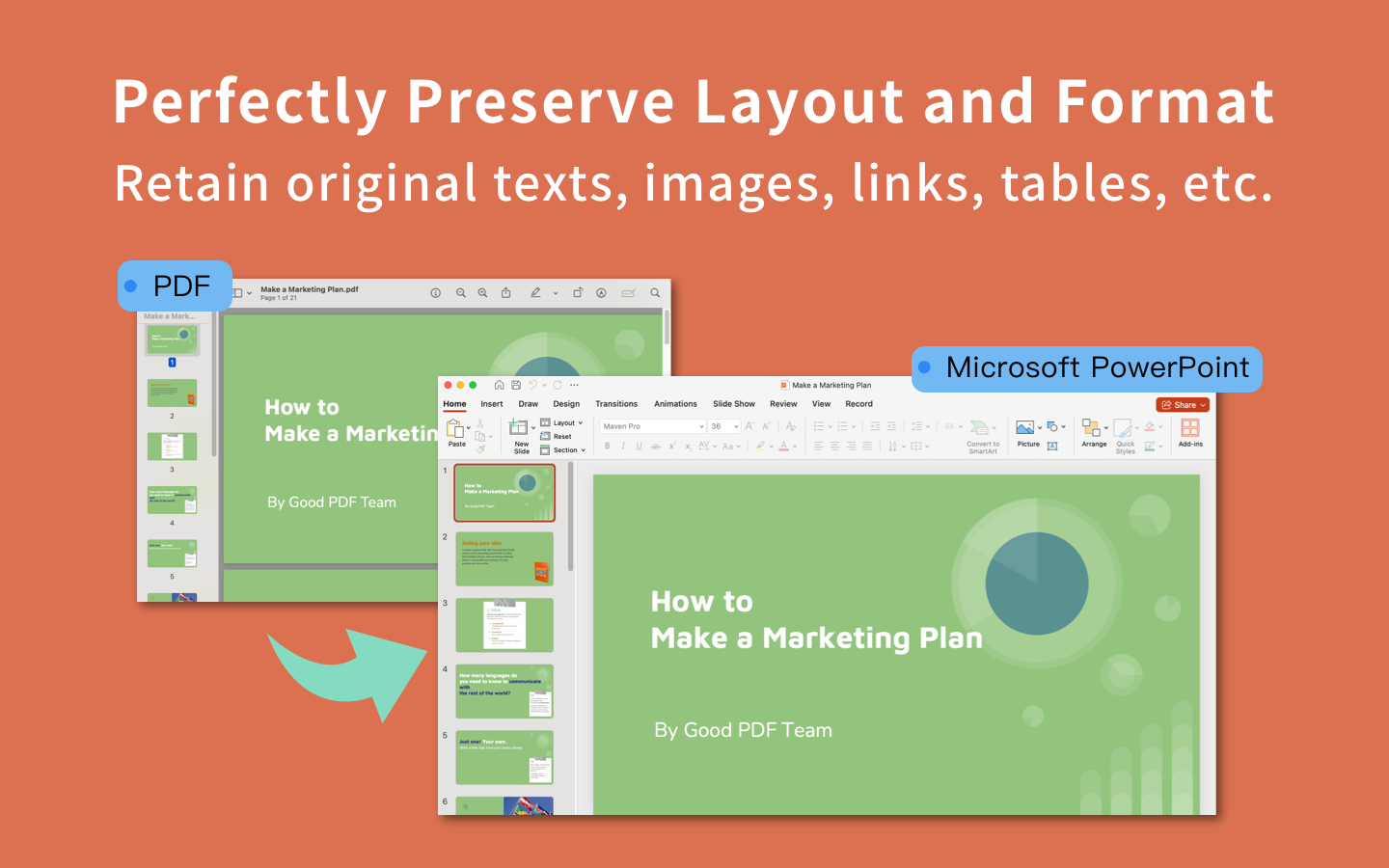Click the Subscript icon
Image resolution: width=1389 pixels, height=868 pixels.
[689, 447]
